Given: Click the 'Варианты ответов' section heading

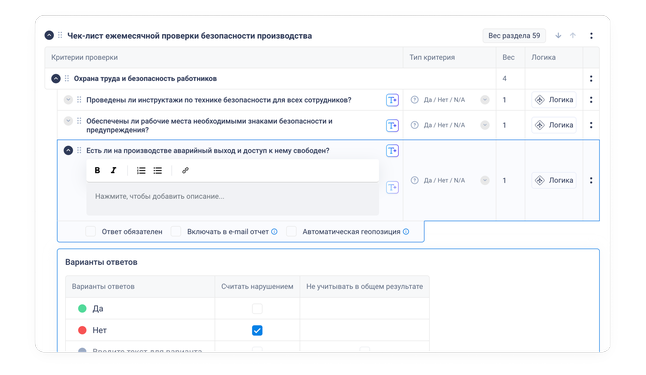Looking at the screenshot, I should (101, 262).
